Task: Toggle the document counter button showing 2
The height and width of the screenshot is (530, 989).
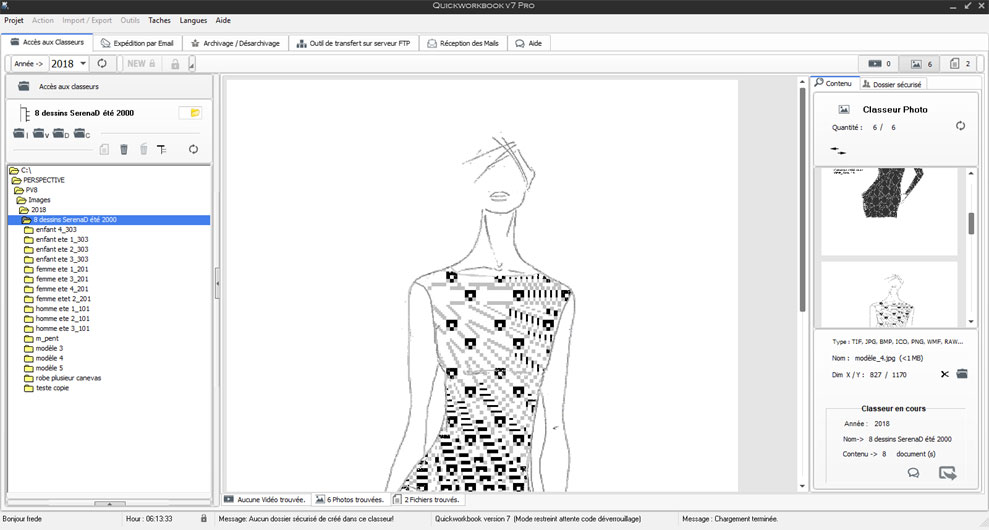Action: 960,64
